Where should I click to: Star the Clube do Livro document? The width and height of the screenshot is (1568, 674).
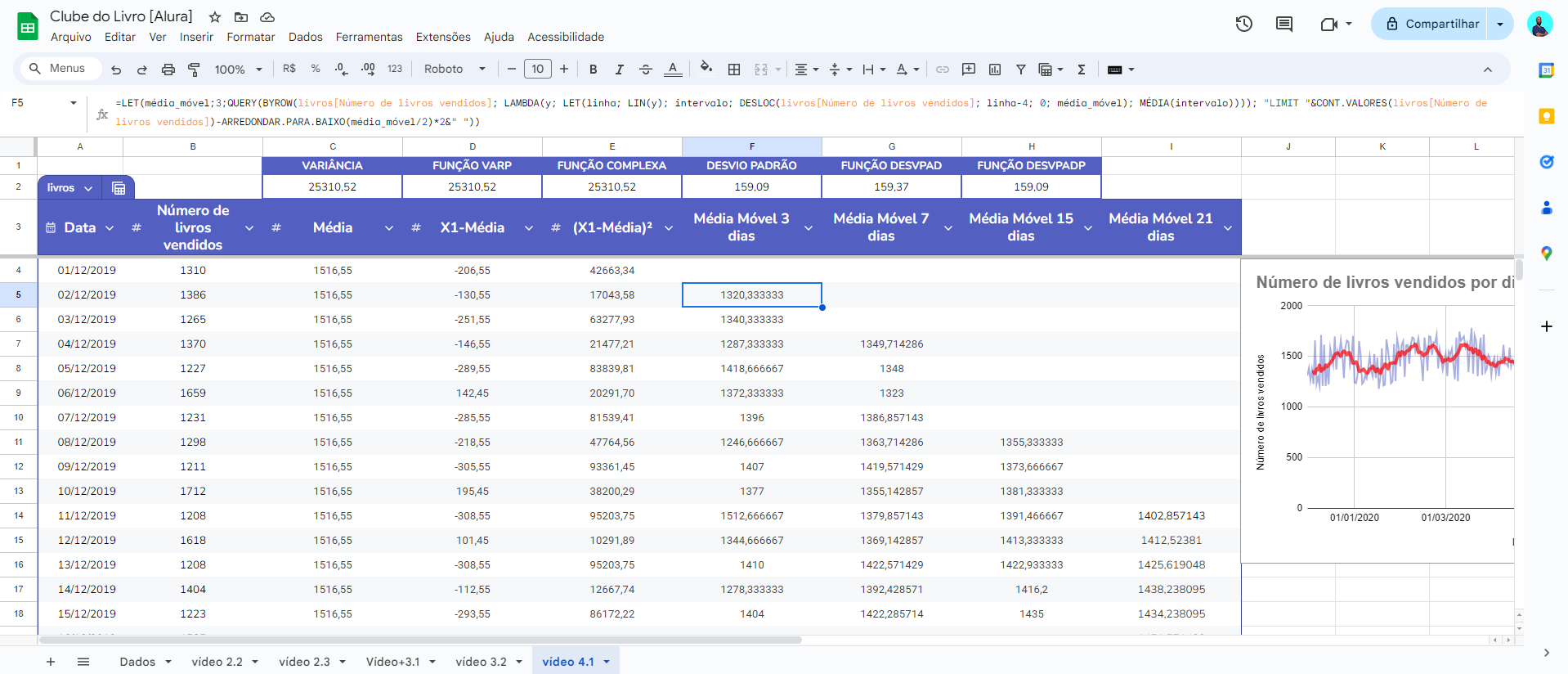tap(215, 17)
